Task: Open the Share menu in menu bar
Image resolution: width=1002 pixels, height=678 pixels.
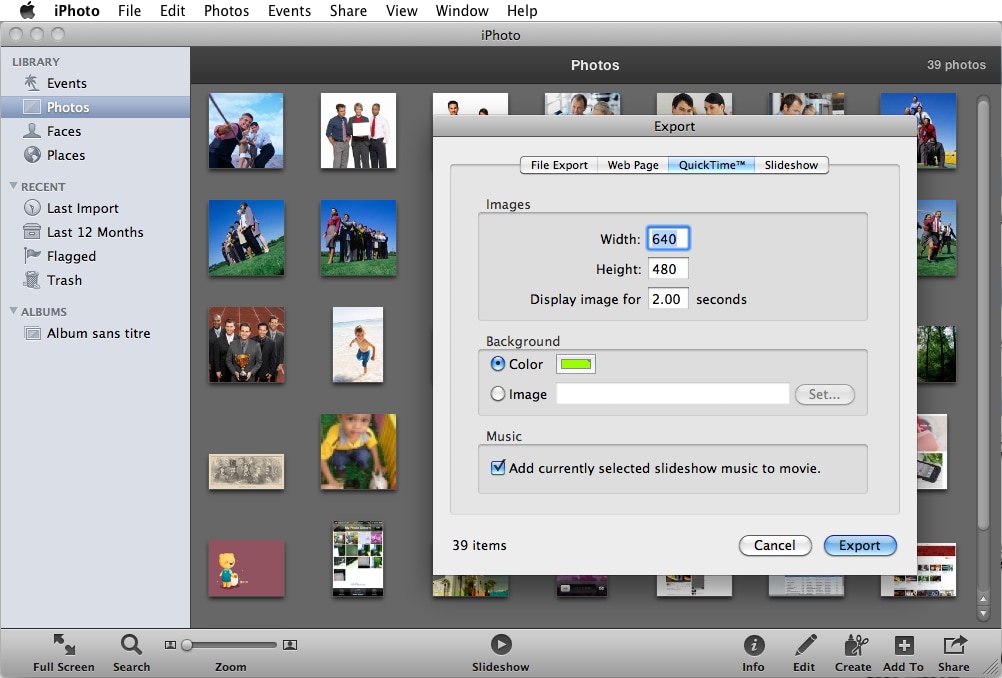Action: click(348, 10)
